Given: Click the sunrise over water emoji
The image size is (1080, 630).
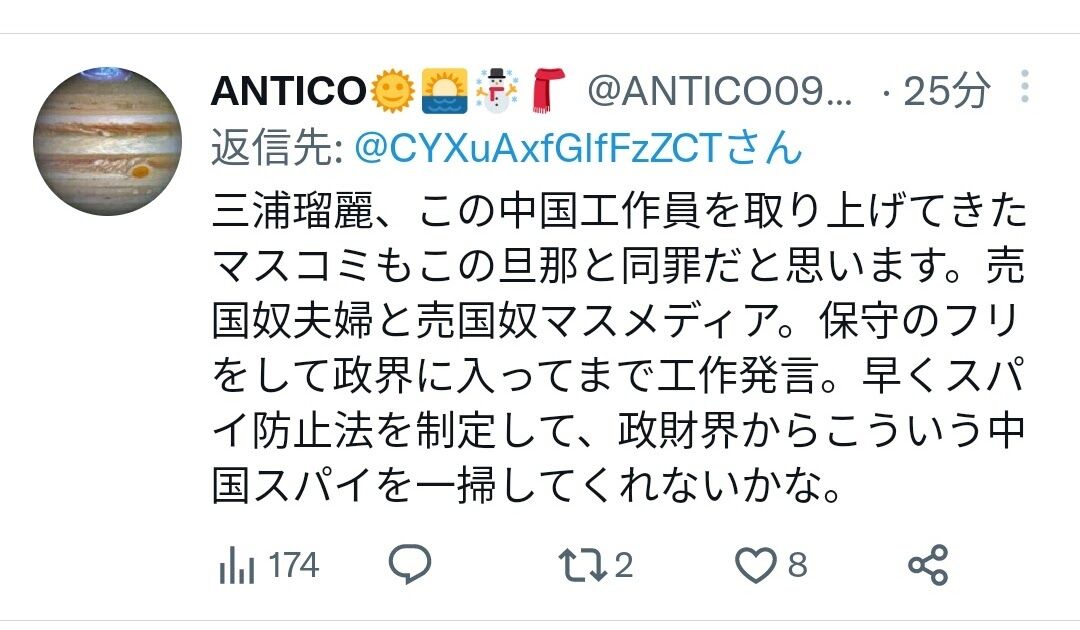Looking at the screenshot, I should tap(444, 90).
